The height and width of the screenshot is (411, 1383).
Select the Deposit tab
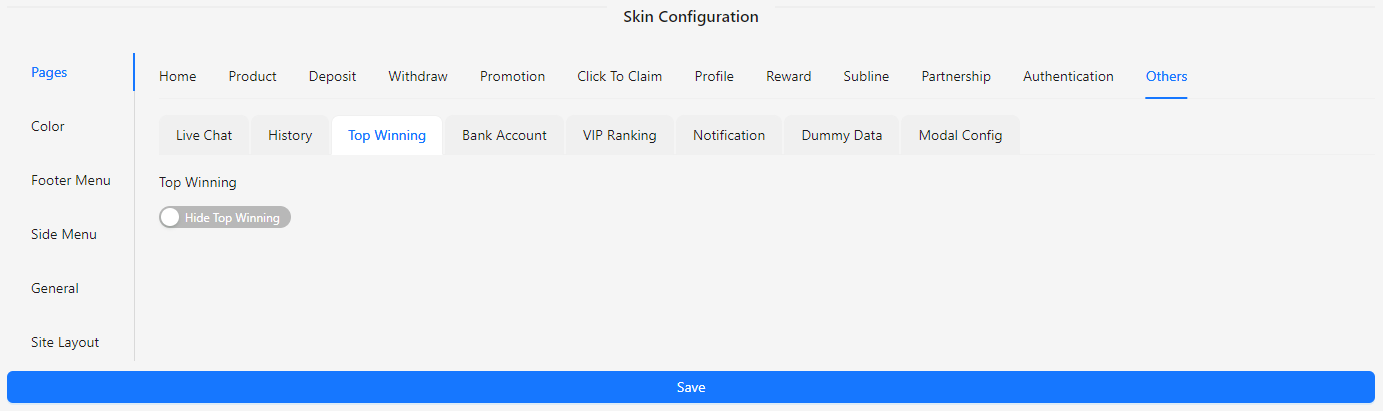point(332,77)
